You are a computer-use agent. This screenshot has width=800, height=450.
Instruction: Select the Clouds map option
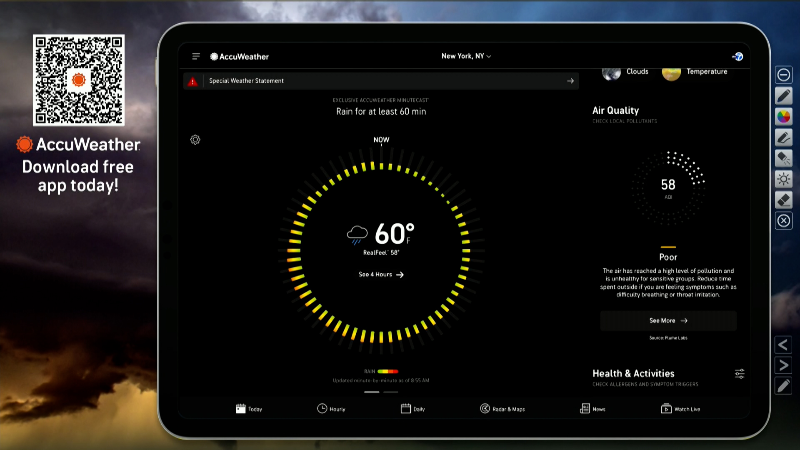coord(625,72)
